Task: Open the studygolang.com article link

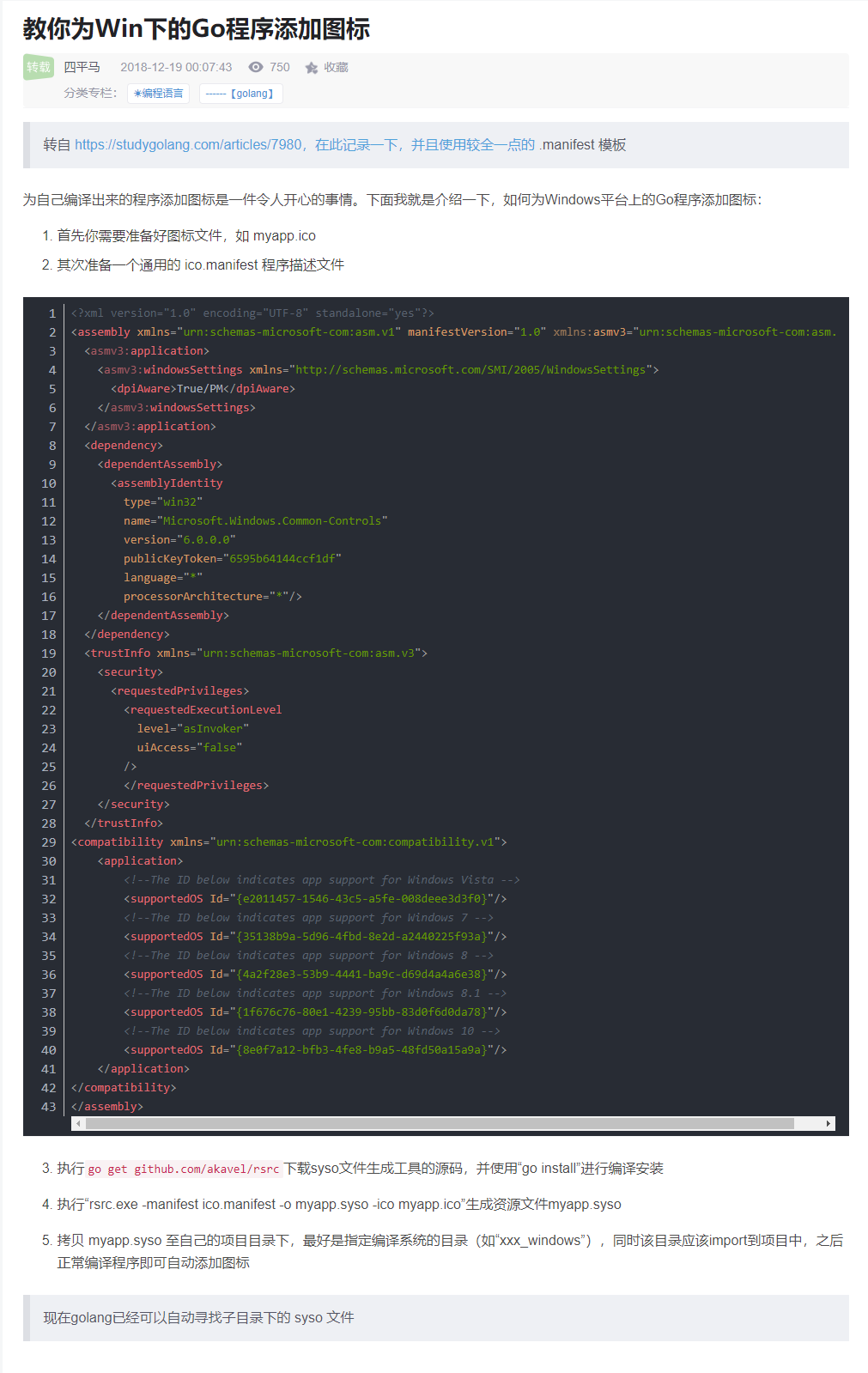Action: pos(188,144)
